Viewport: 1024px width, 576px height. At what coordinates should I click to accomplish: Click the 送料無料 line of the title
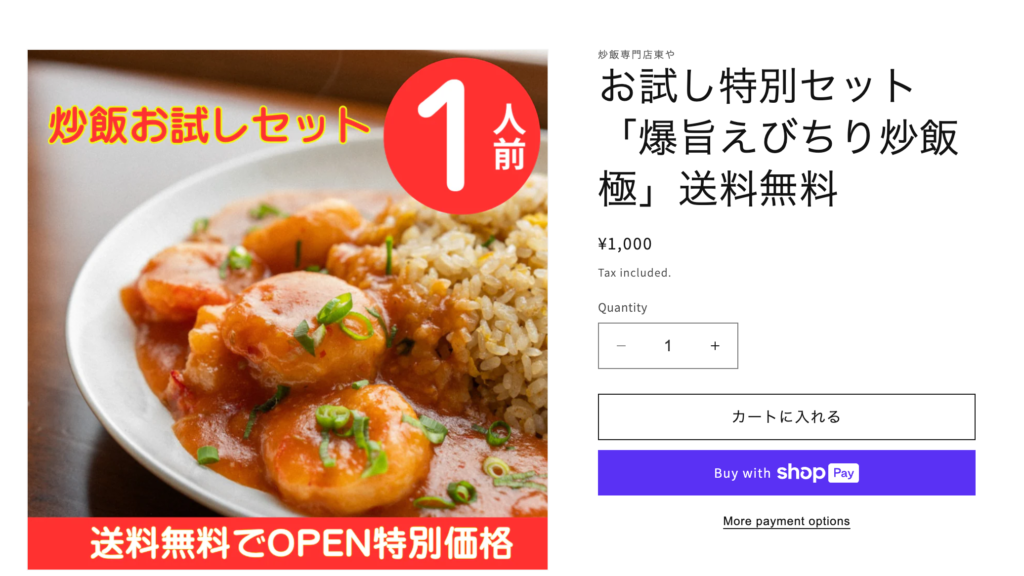pos(758,189)
